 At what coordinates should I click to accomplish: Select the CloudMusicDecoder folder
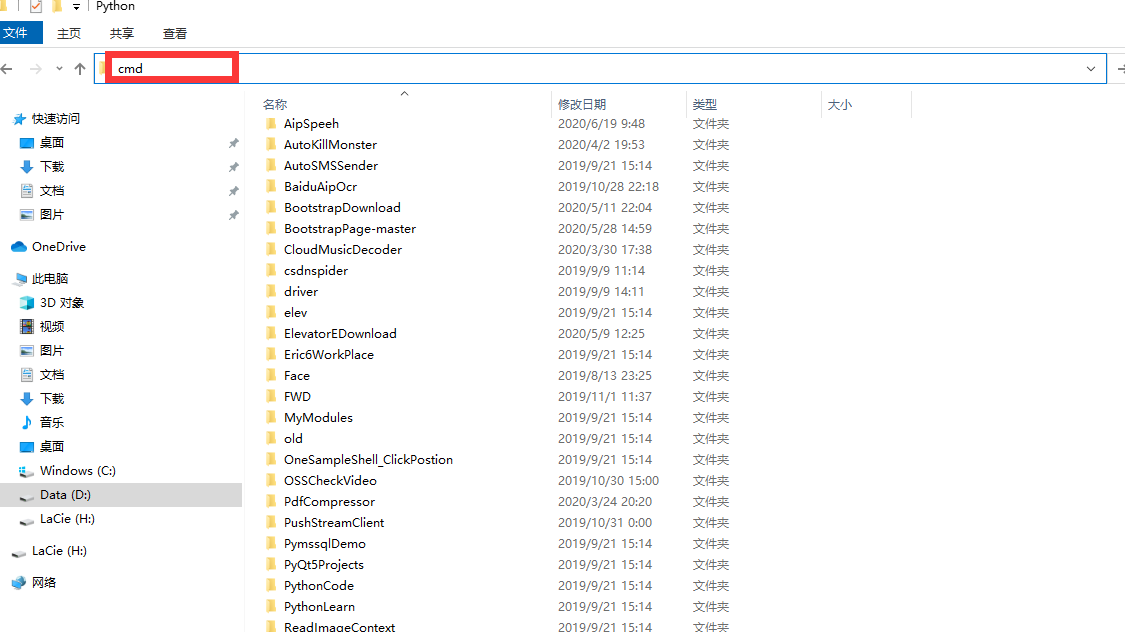343,250
